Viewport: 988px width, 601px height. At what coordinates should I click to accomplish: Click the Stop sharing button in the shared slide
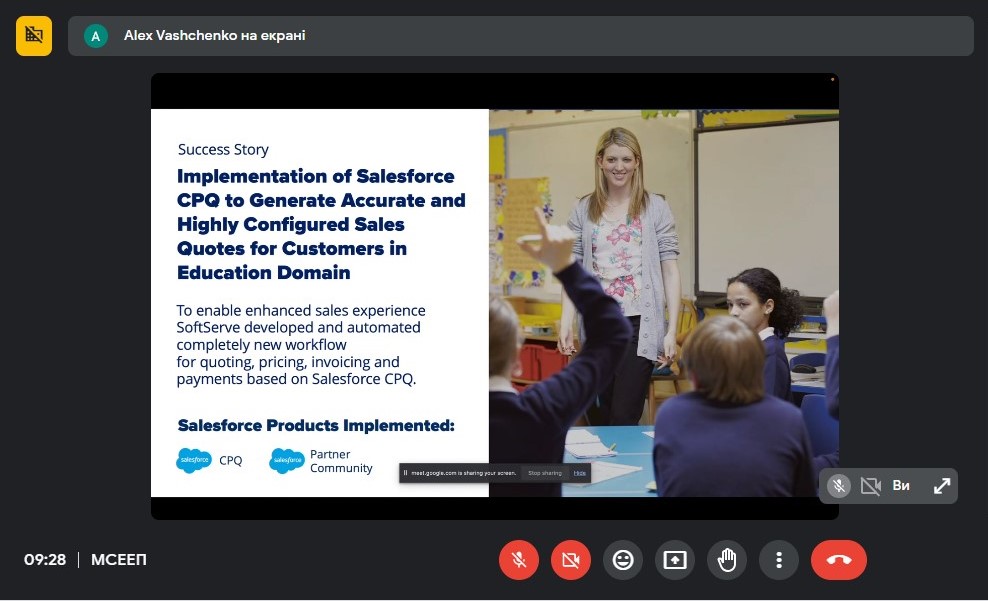point(545,473)
